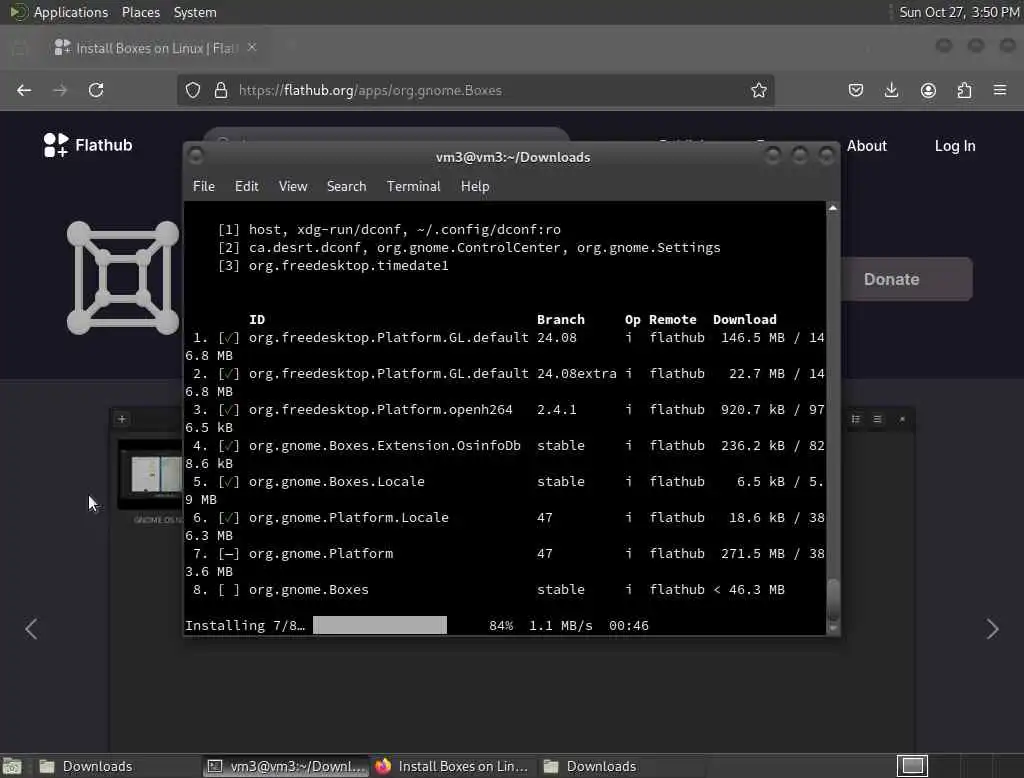The width and height of the screenshot is (1024, 778).
Task: Open terminal Edit menu
Action: click(x=246, y=186)
